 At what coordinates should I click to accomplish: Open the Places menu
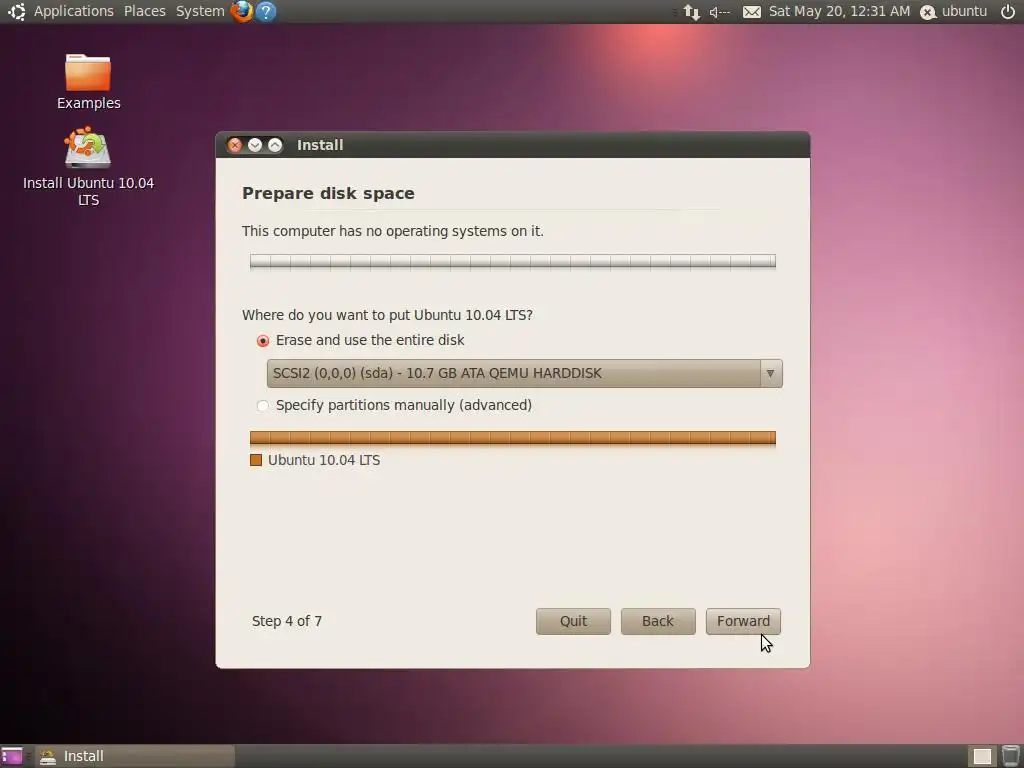point(144,11)
